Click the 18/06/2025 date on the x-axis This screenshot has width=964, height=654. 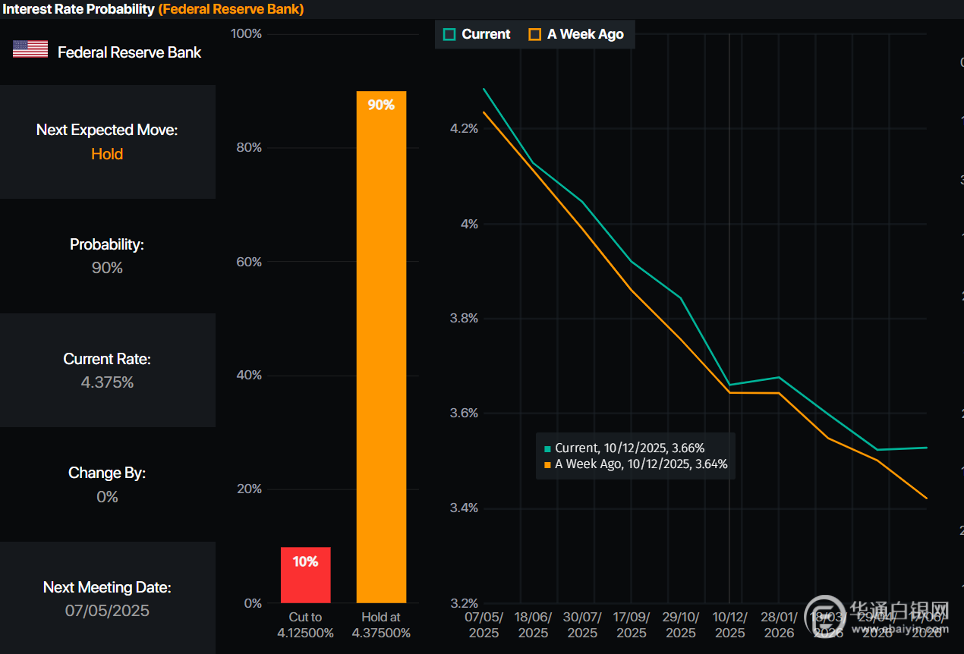click(533, 625)
